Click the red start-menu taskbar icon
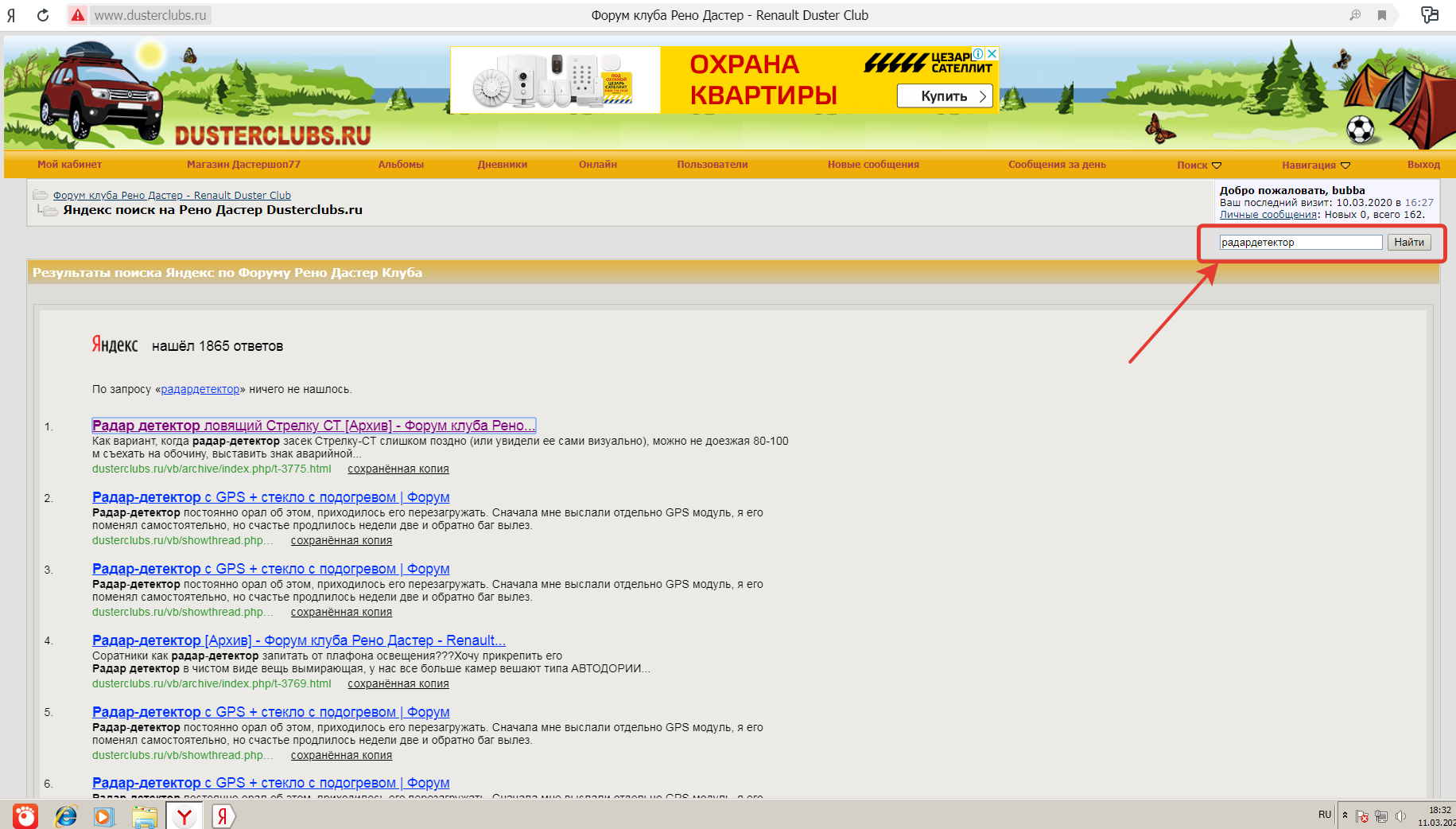The height and width of the screenshot is (829, 1456). point(25,816)
